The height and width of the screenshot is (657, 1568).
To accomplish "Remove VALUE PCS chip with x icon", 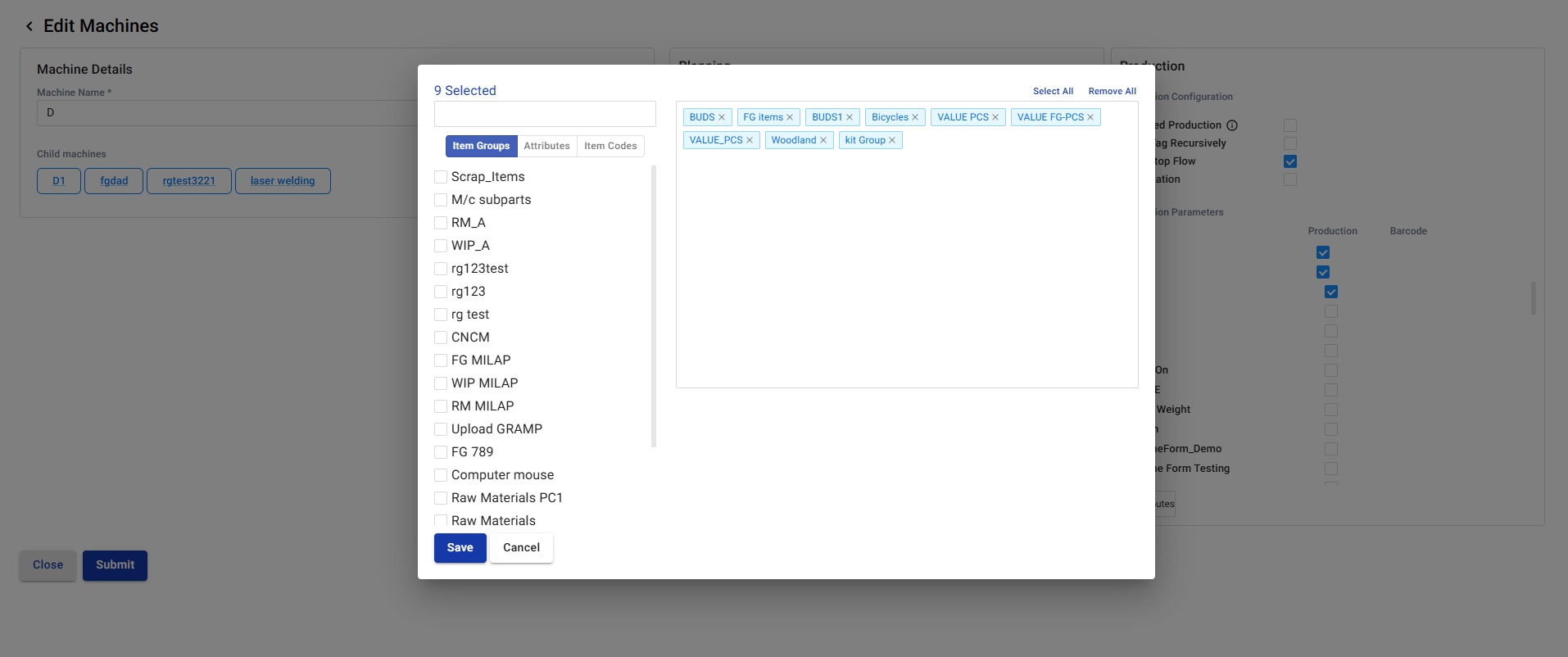I will tap(995, 118).
